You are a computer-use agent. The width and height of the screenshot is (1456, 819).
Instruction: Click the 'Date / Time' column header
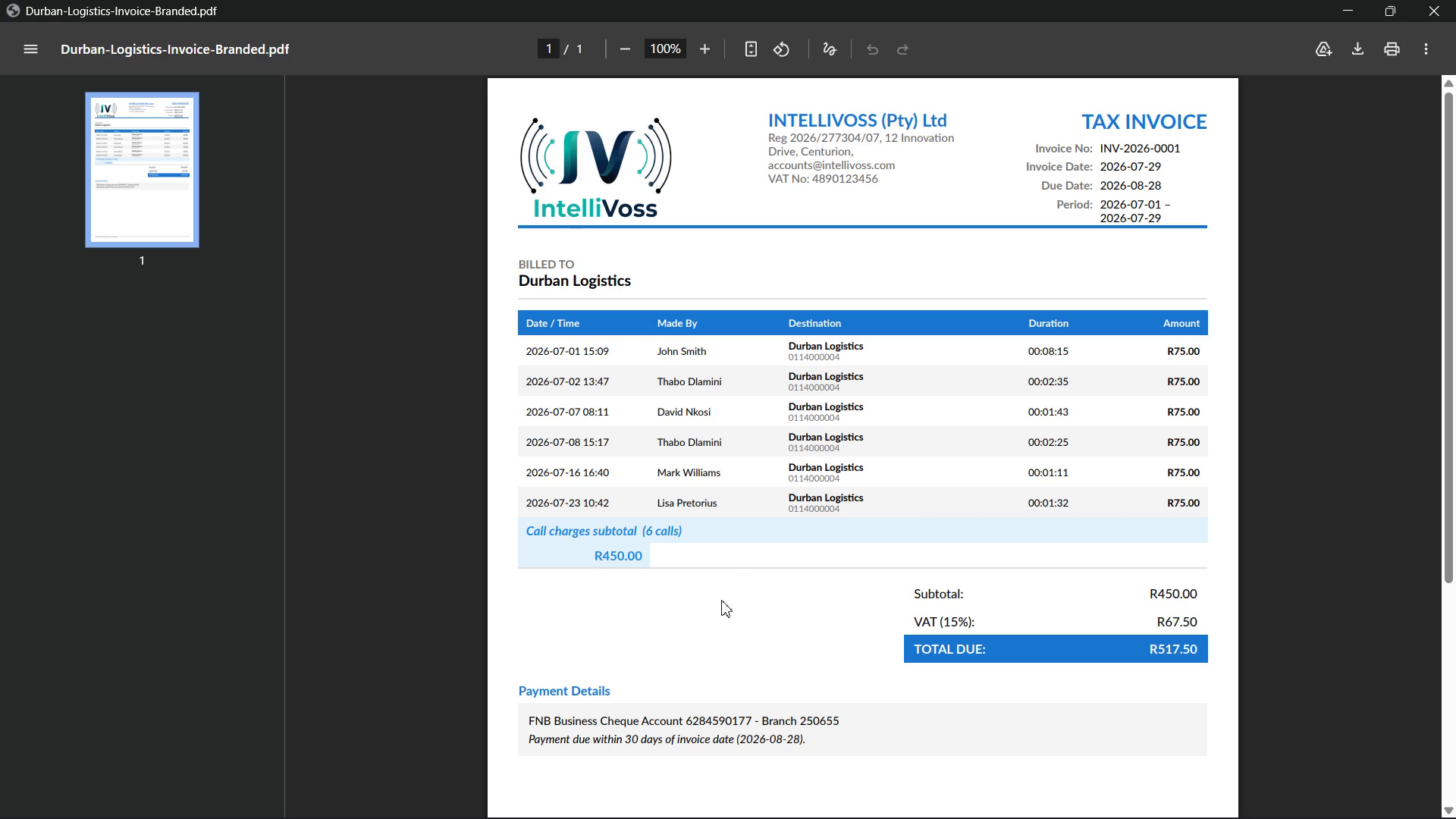(552, 323)
